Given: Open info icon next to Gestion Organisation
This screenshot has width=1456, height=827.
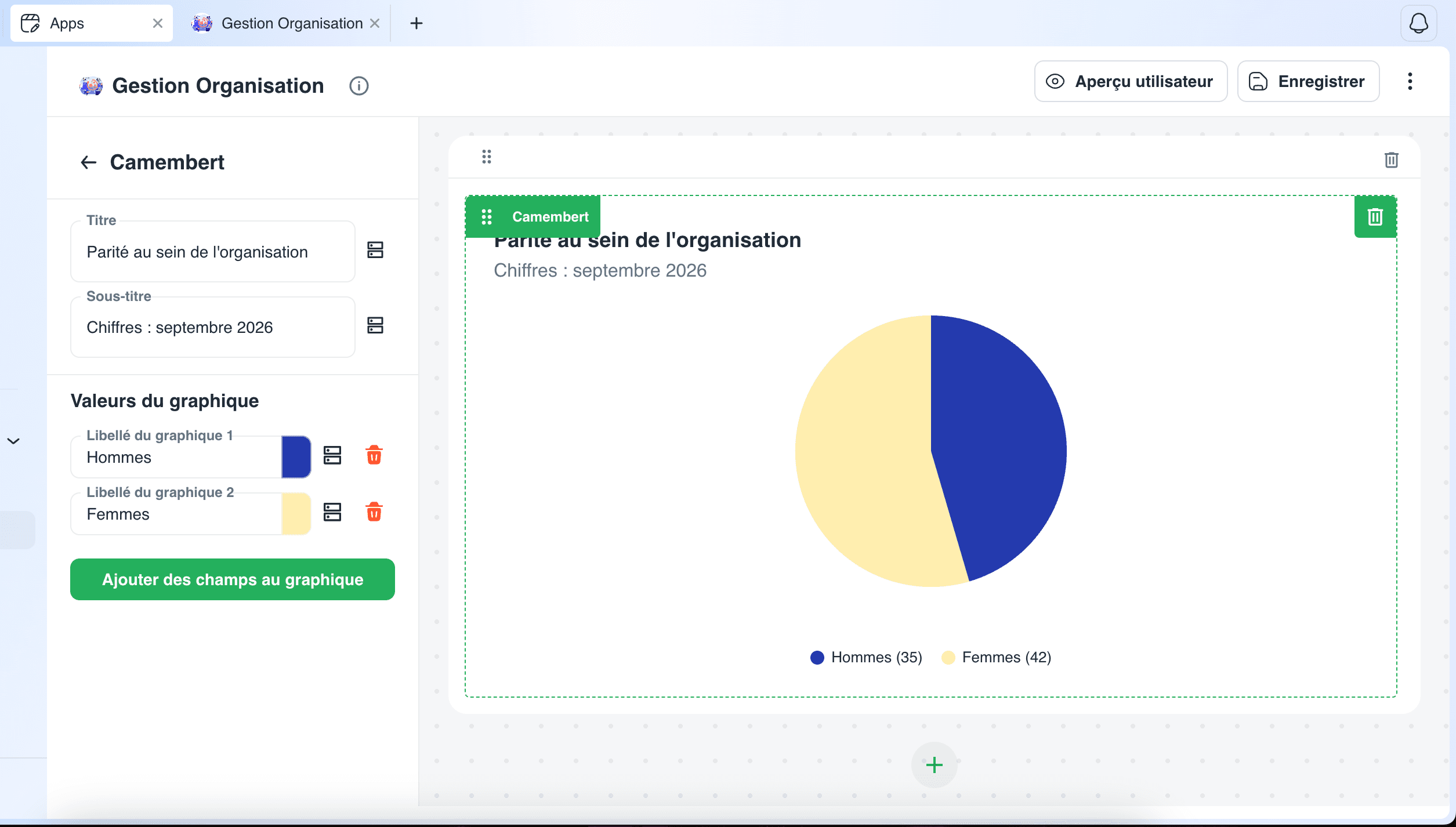Looking at the screenshot, I should (359, 86).
